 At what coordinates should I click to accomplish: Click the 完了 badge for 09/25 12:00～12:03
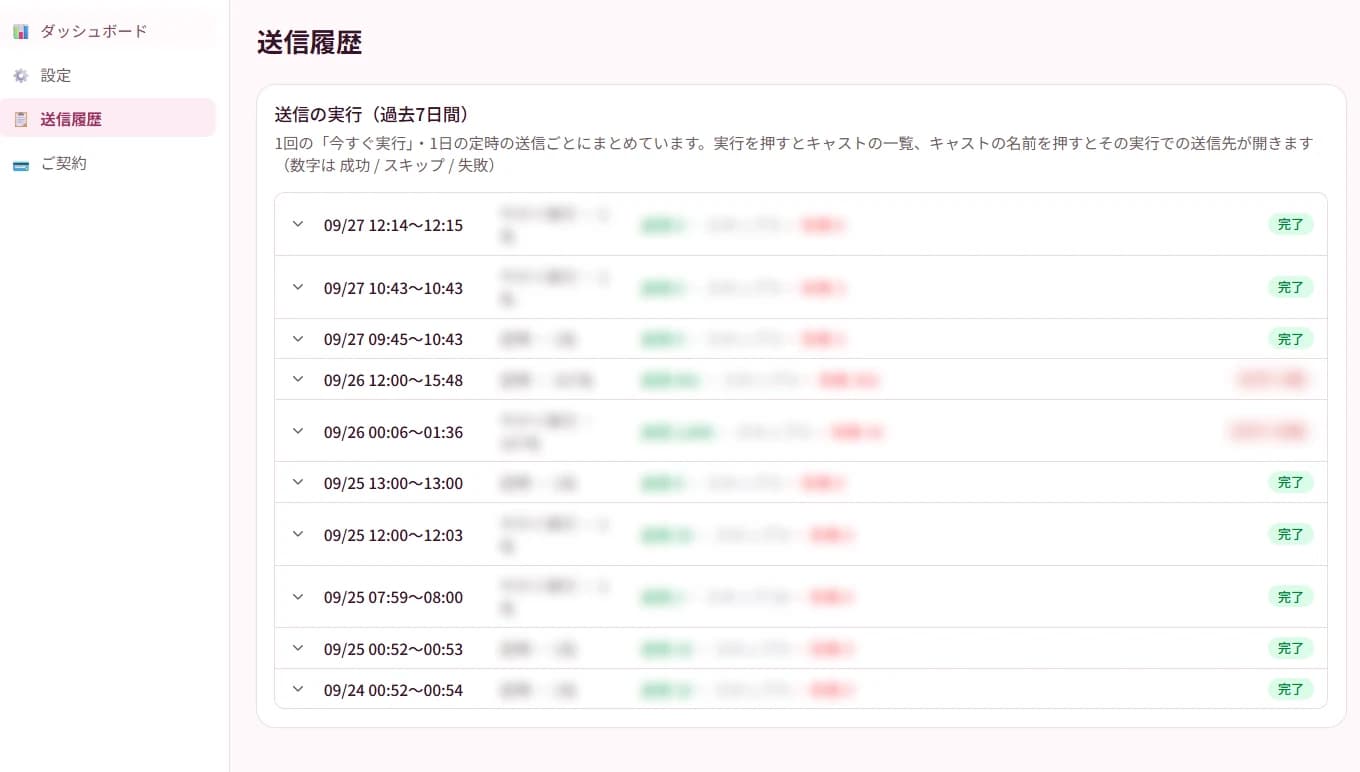pos(1291,534)
